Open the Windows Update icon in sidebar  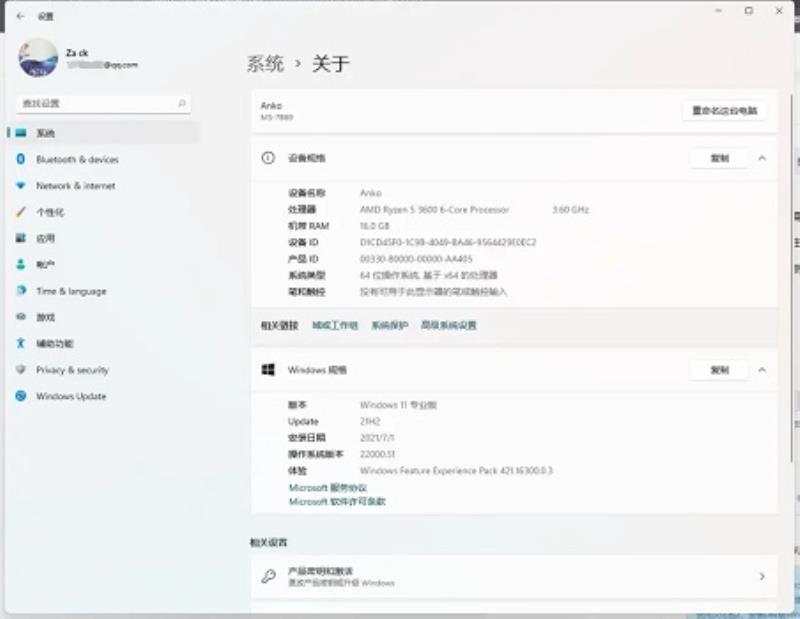(20, 396)
